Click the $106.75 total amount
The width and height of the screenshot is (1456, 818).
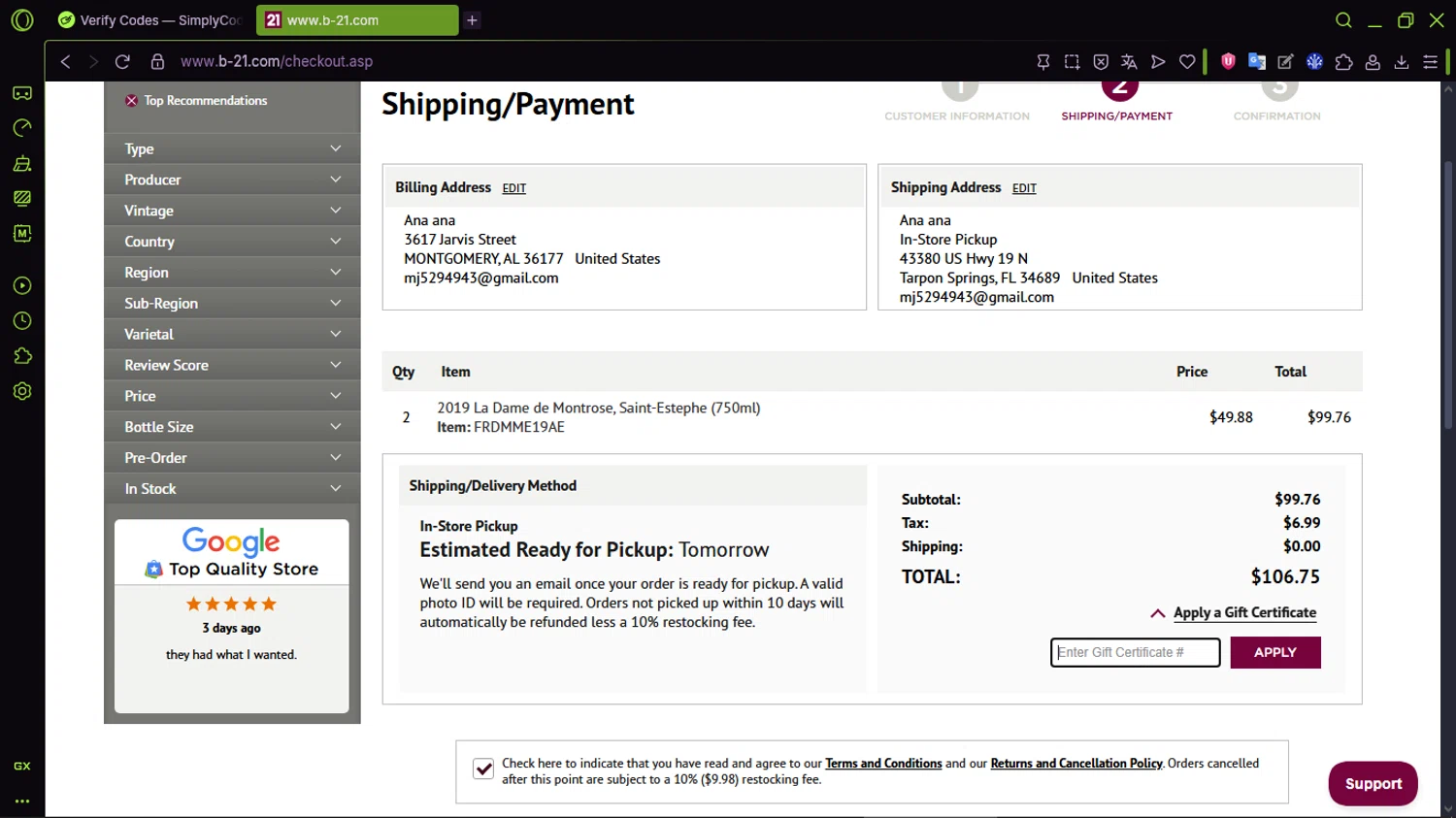1285,577
